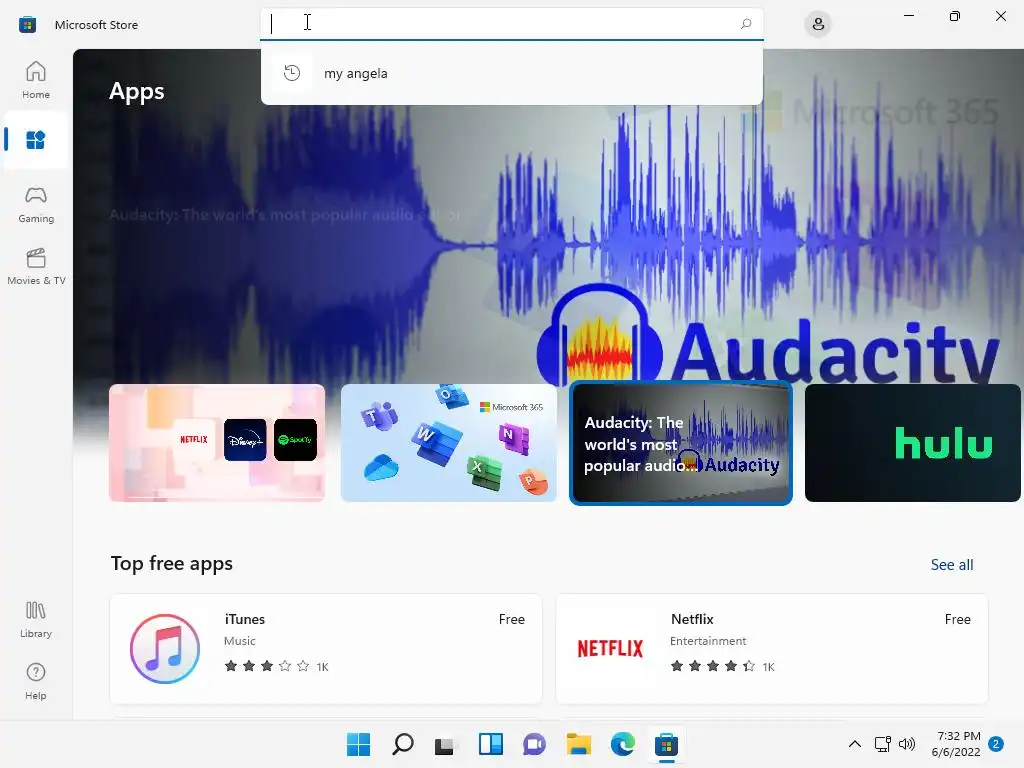Open File Explorer from taskbar
Screen dimensions: 1024x768
pos(579,744)
